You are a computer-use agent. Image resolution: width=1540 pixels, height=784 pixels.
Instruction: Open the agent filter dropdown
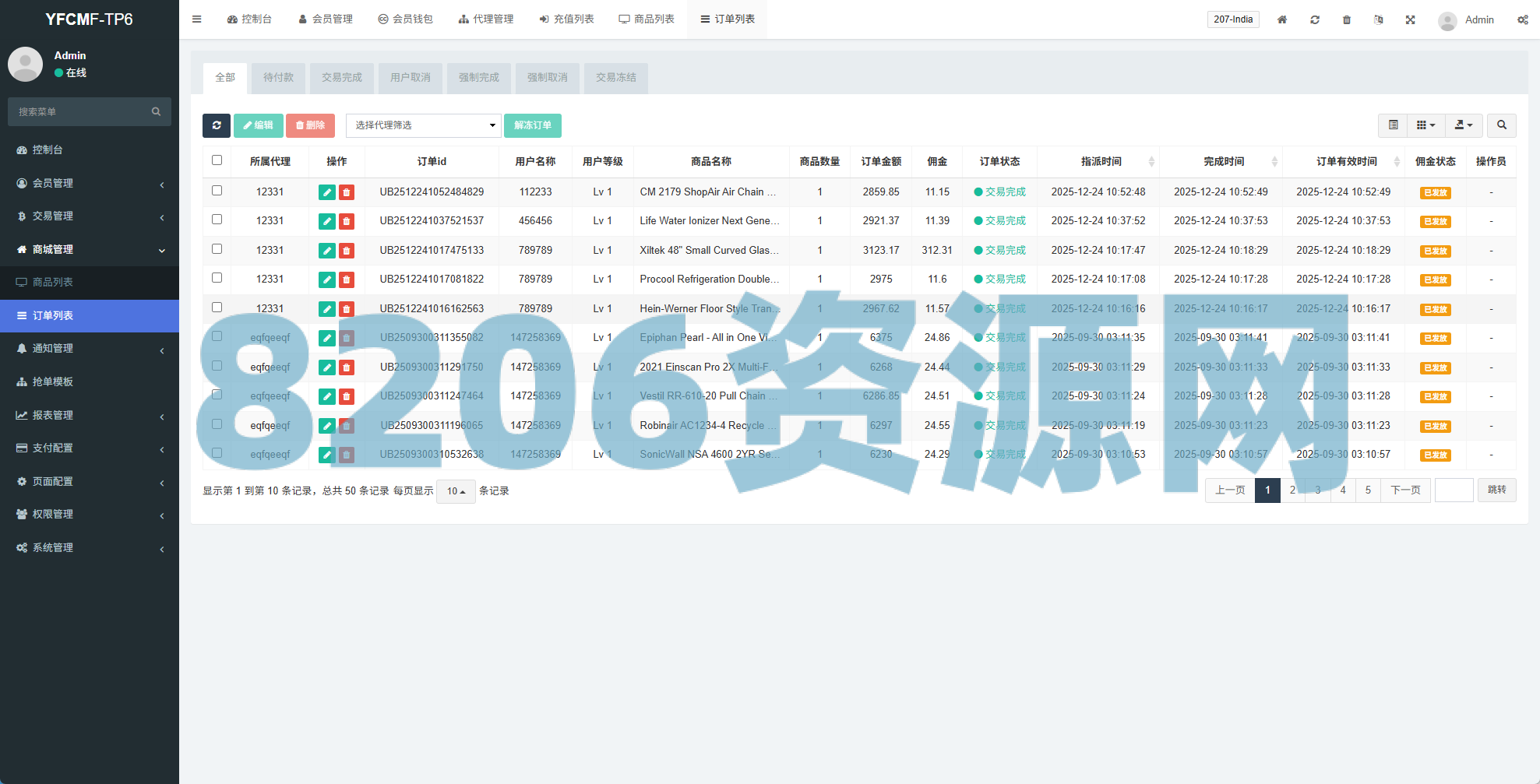[x=423, y=125]
